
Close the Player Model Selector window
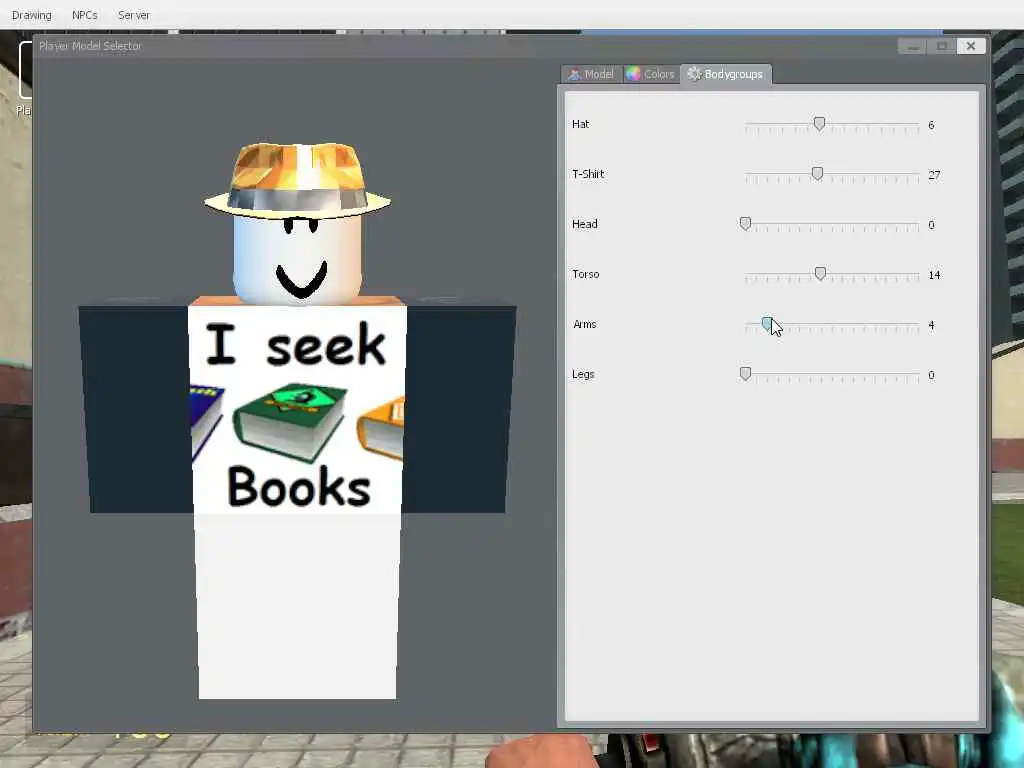[x=971, y=46]
